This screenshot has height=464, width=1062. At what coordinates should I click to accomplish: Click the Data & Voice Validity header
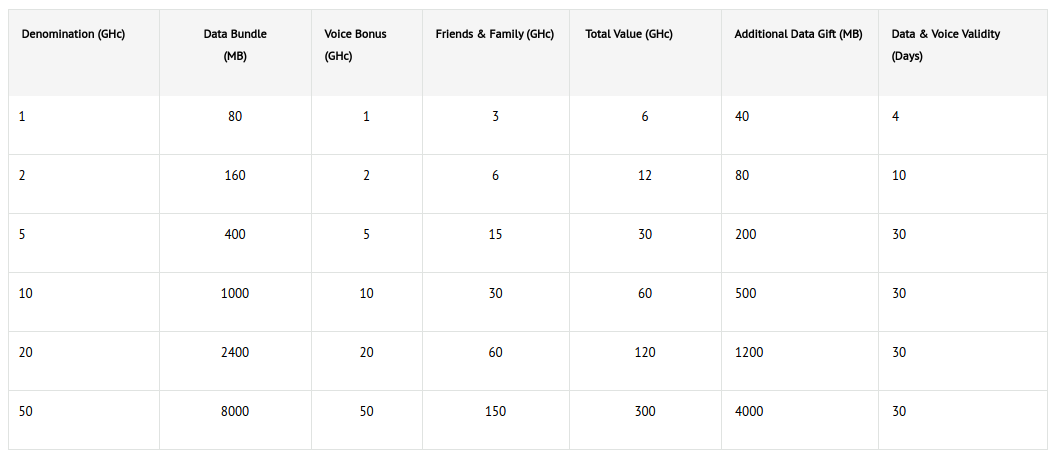945,45
